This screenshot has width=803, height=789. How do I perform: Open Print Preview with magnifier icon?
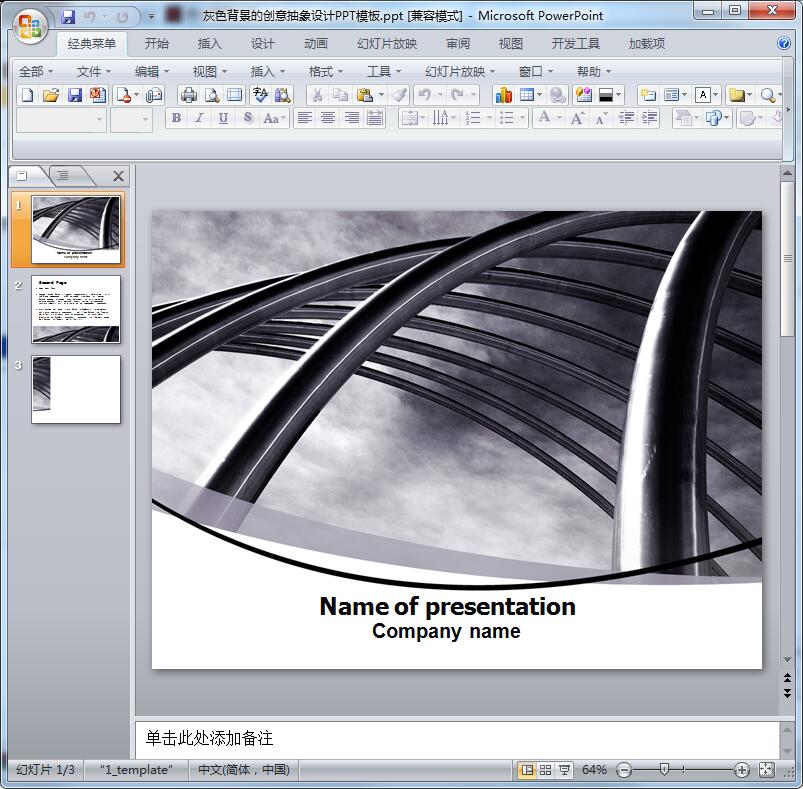point(212,95)
